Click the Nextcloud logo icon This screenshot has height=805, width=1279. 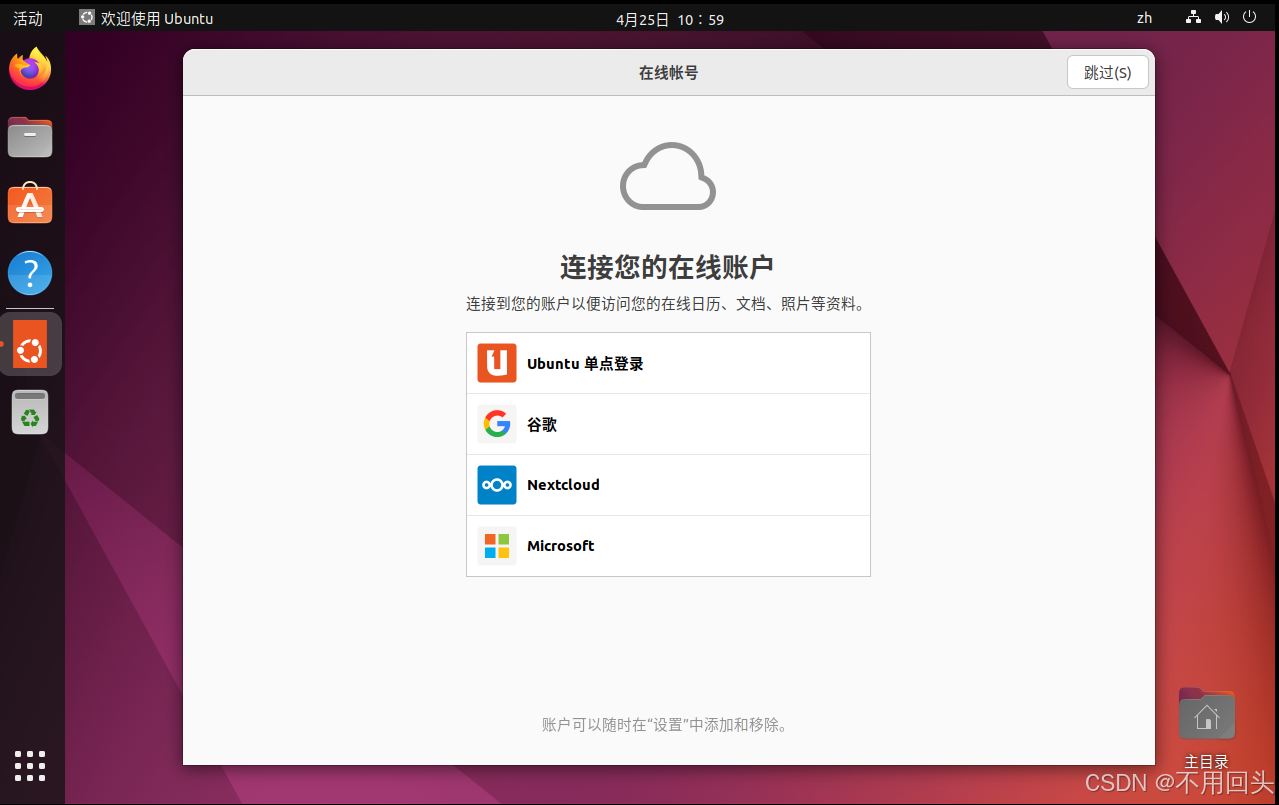[497, 485]
